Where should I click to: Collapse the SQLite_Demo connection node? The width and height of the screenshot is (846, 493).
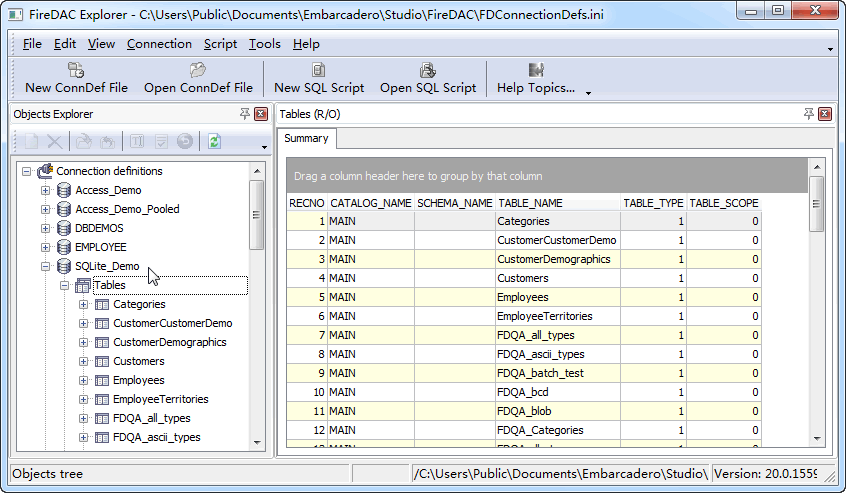(45, 266)
